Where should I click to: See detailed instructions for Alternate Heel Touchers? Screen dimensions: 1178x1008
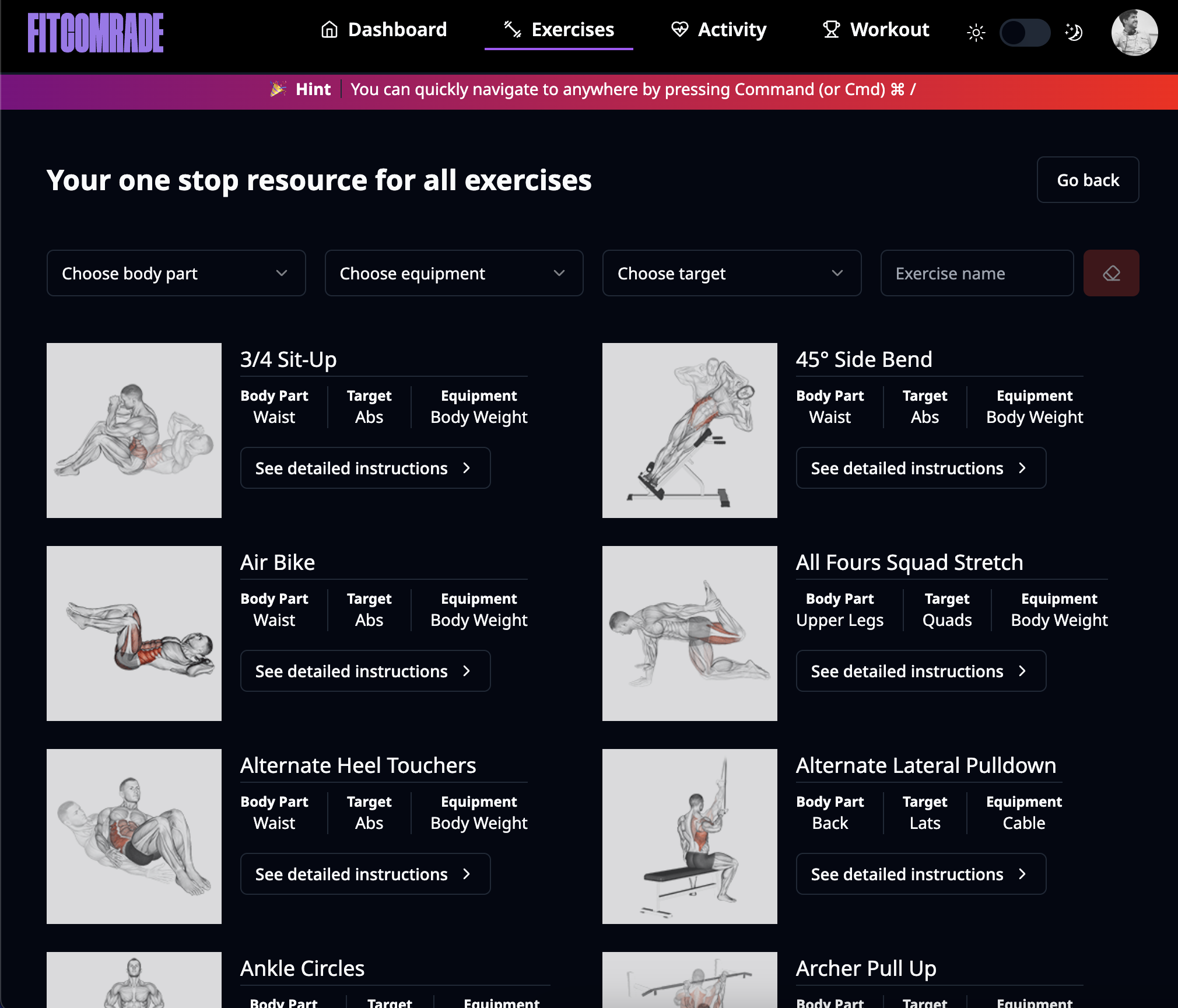click(x=365, y=874)
